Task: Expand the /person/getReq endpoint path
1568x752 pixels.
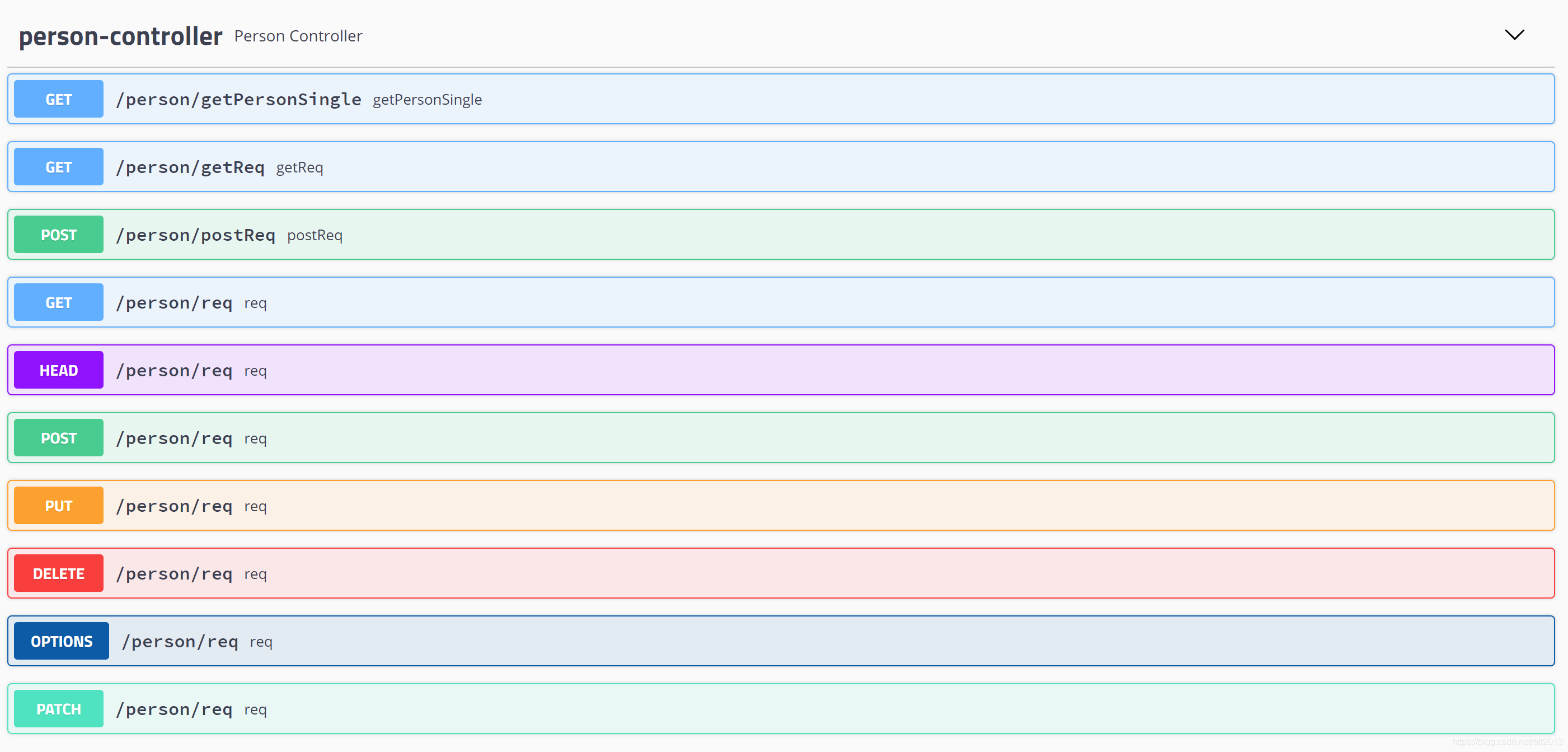Action: pos(190,167)
